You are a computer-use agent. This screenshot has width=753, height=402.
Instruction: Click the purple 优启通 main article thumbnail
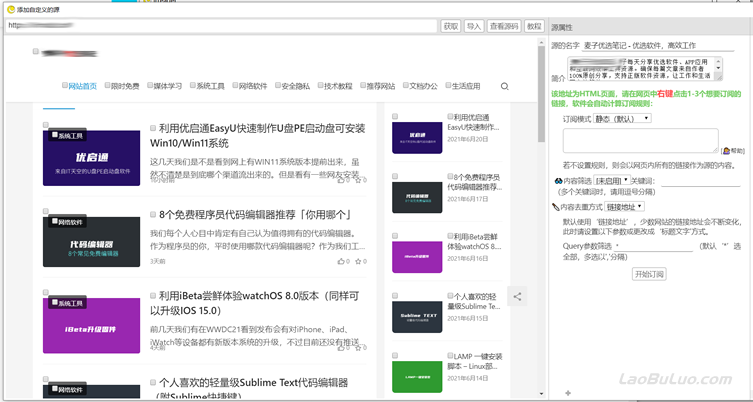coord(91,158)
